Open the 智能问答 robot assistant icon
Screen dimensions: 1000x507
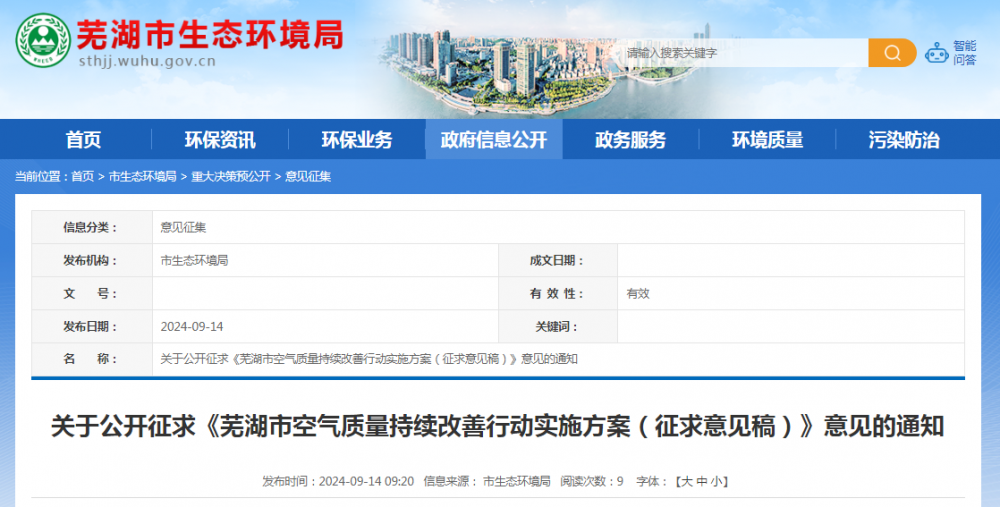point(937,54)
